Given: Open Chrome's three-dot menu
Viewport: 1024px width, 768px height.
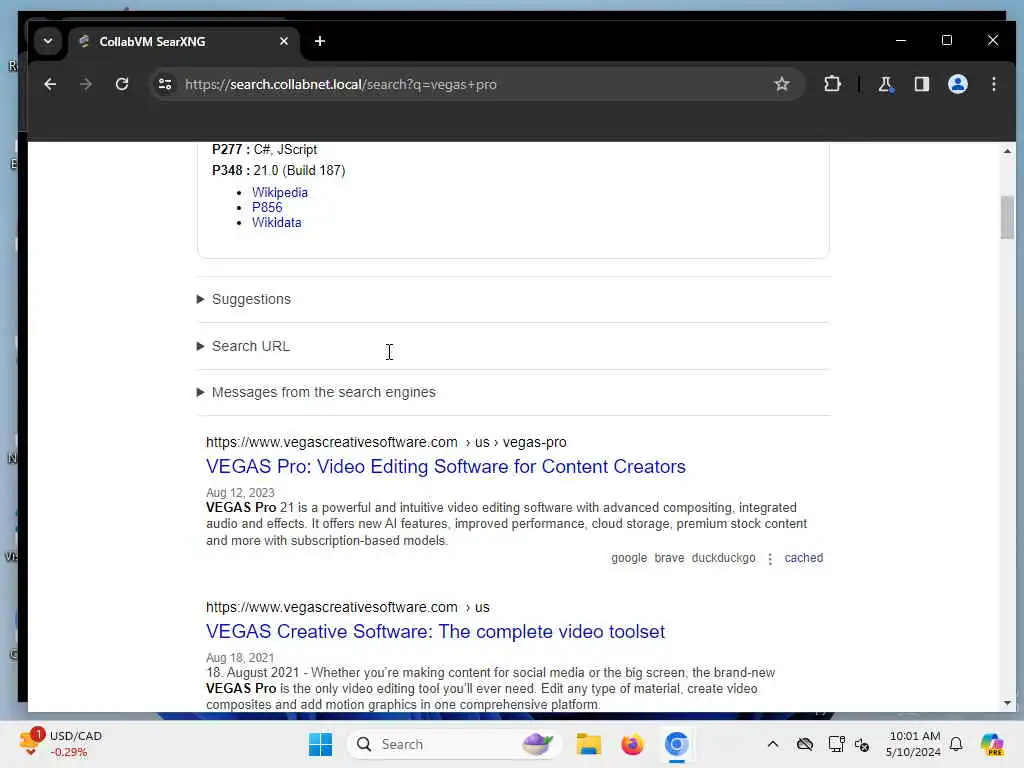Looking at the screenshot, I should pos(993,84).
